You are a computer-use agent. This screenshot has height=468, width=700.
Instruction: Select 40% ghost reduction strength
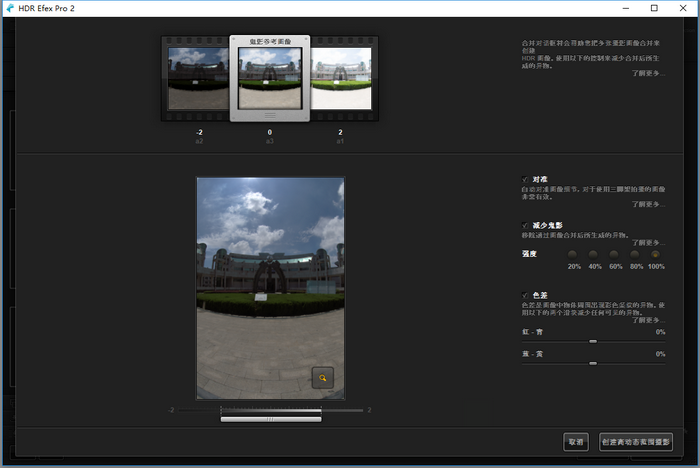coord(593,255)
